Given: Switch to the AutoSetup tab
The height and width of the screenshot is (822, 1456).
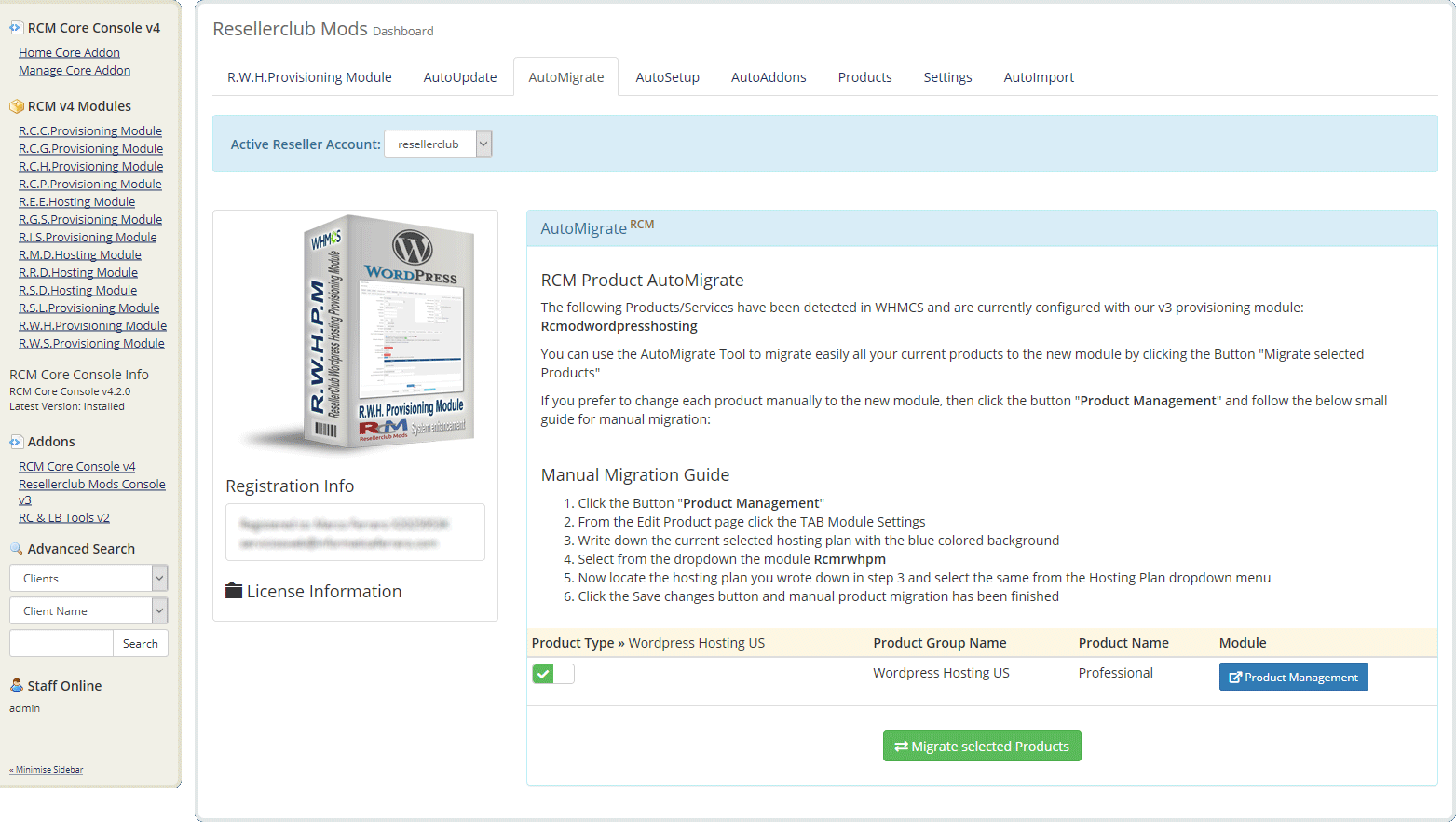Looking at the screenshot, I should (x=668, y=77).
